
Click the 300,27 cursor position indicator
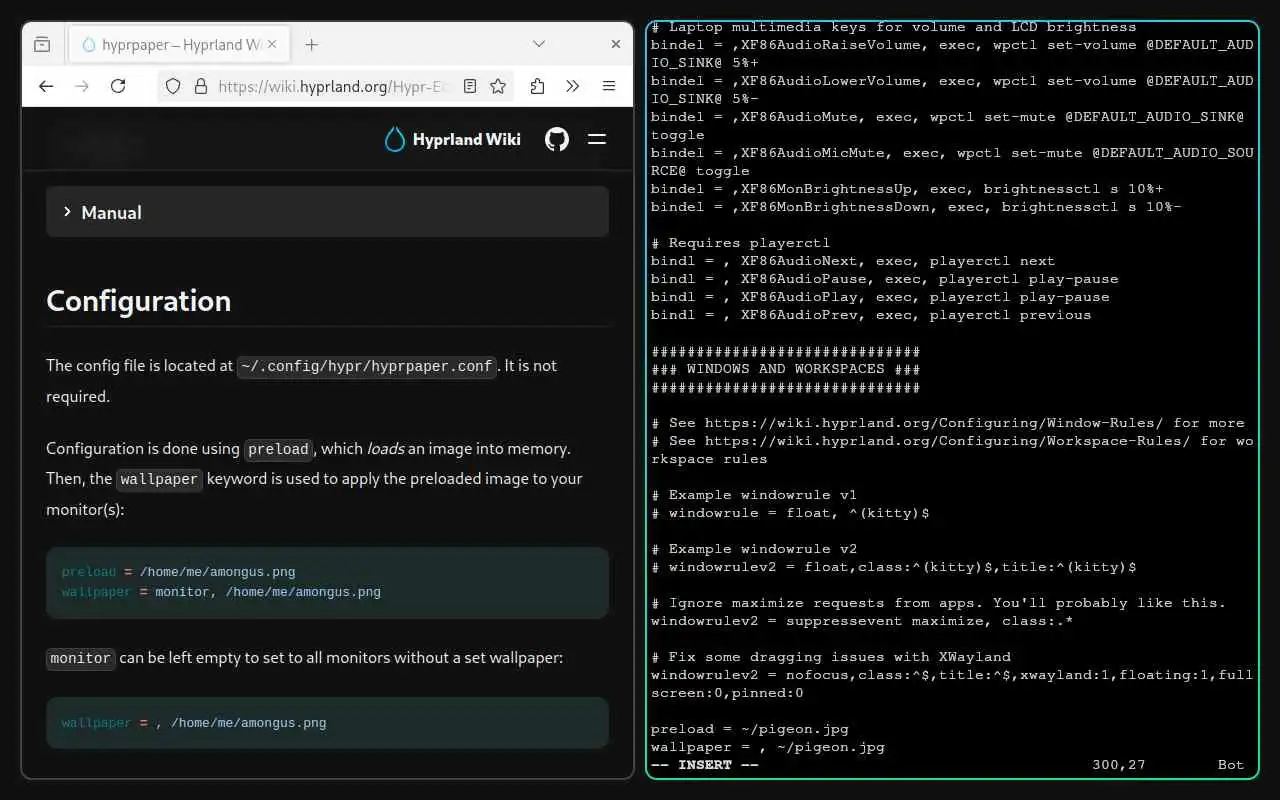tap(1119, 765)
